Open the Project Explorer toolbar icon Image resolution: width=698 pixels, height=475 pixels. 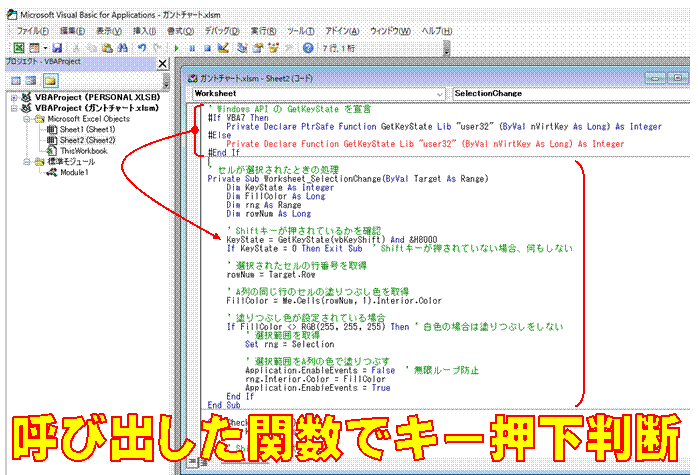[242, 48]
